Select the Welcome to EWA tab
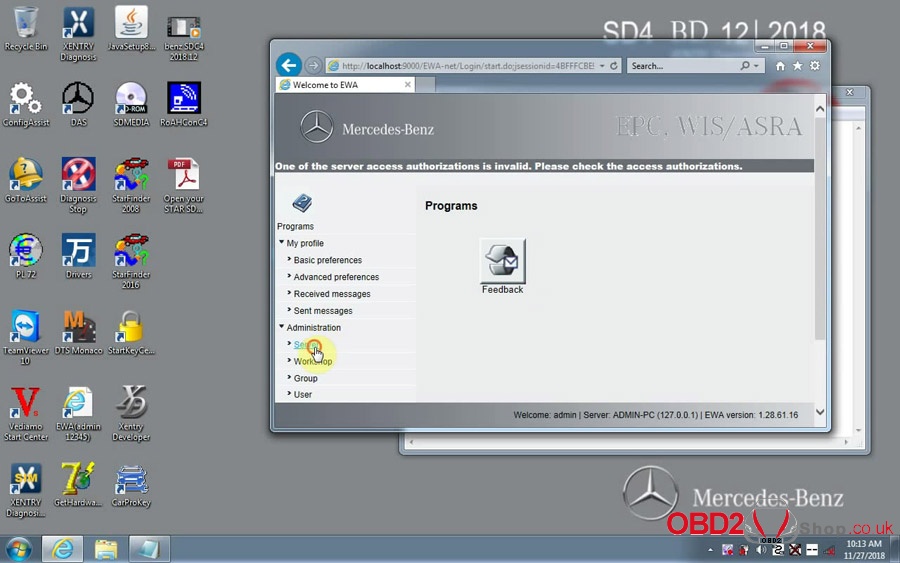The width and height of the screenshot is (900, 563). tap(345, 85)
